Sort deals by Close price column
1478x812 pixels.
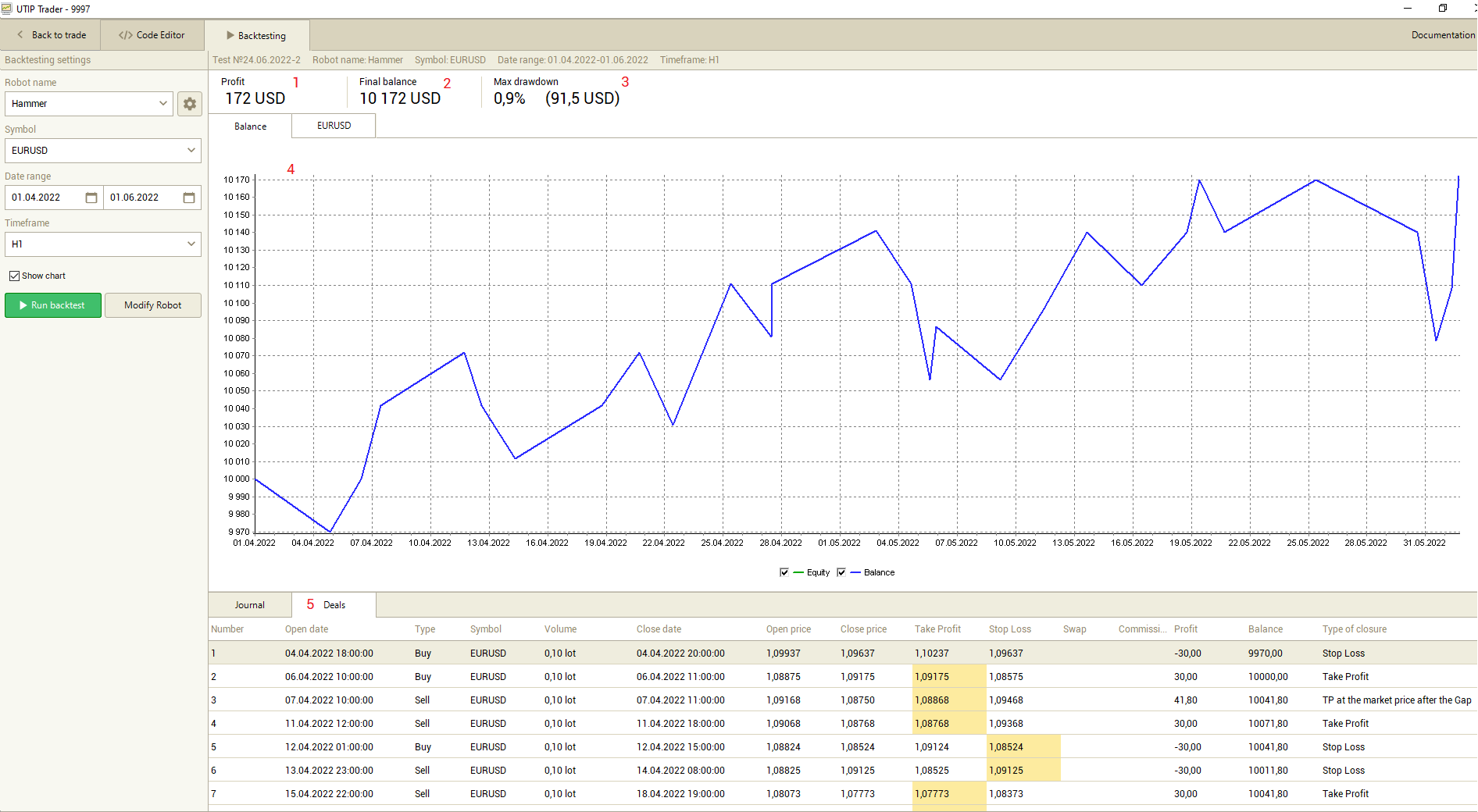pyautogui.click(x=863, y=629)
